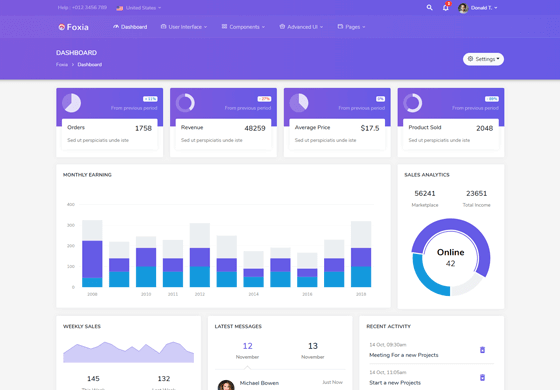Click the Orders value 1758

pyautogui.click(x=143, y=128)
